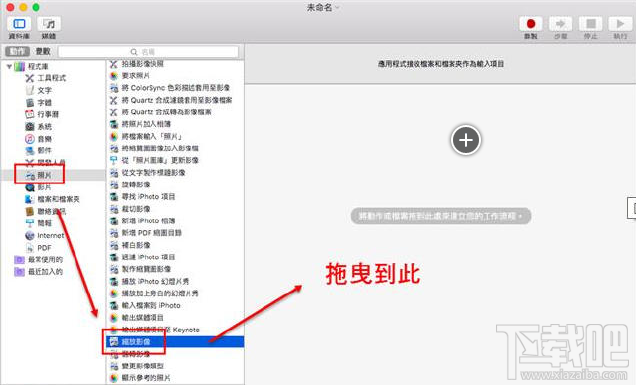Open the 媒體 media browser button
The width and height of the screenshot is (636, 385).
tap(49, 24)
